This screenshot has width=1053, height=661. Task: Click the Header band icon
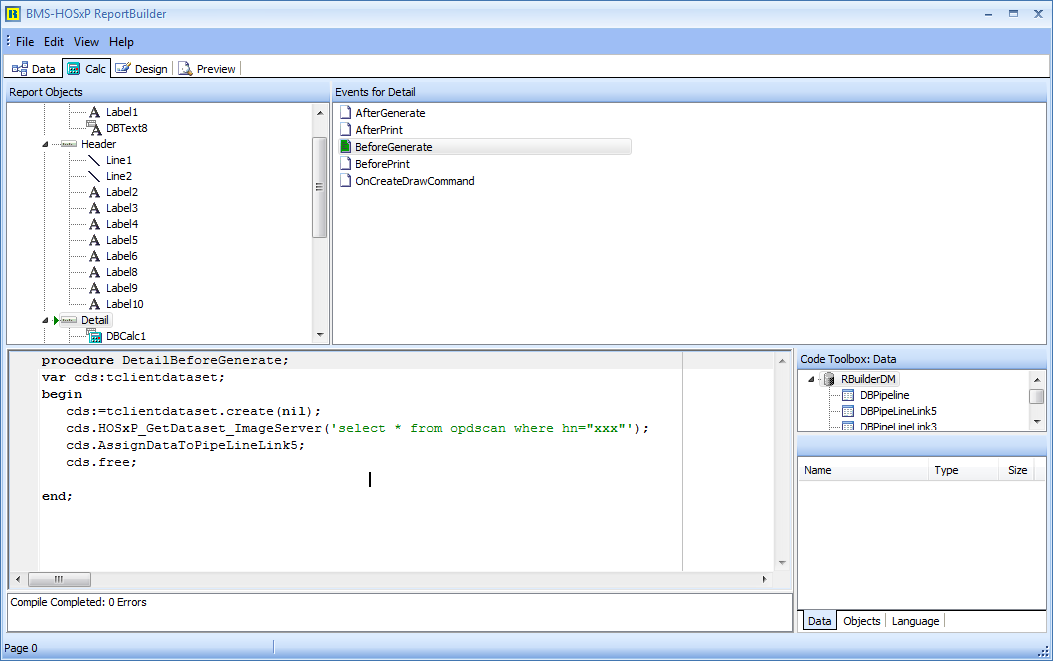(68, 144)
